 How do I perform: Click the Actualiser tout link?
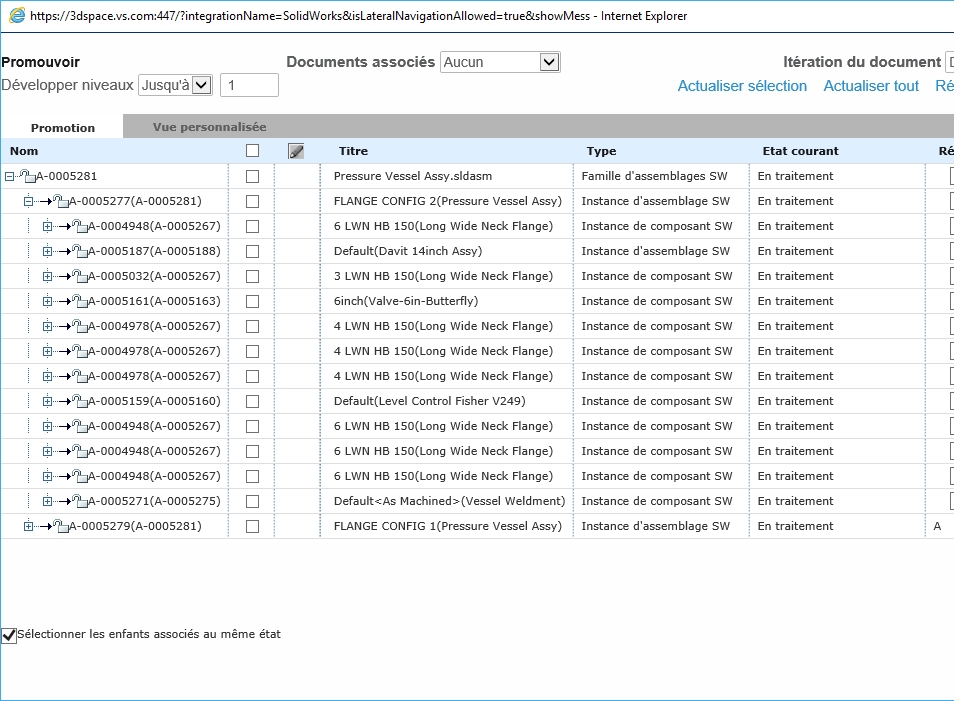(871, 86)
